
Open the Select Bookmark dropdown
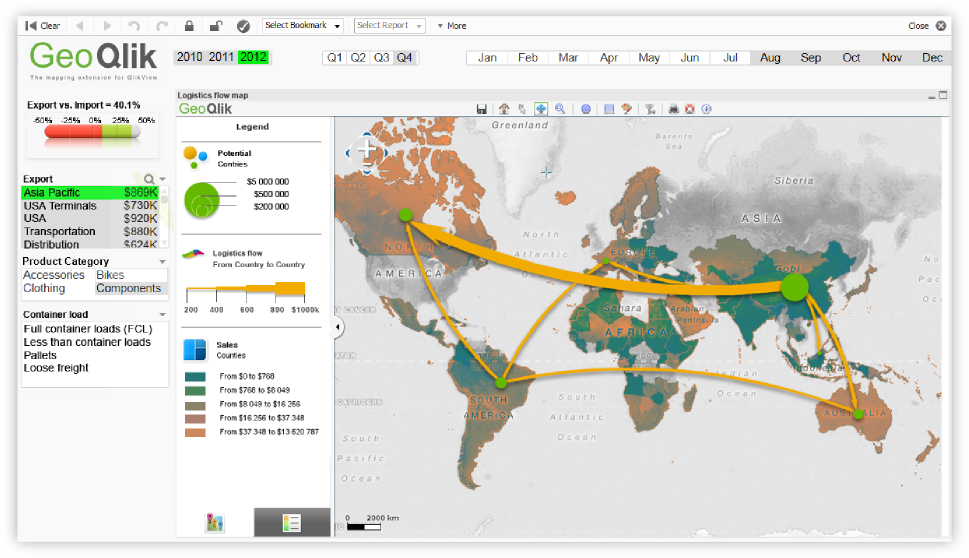(x=303, y=25)
